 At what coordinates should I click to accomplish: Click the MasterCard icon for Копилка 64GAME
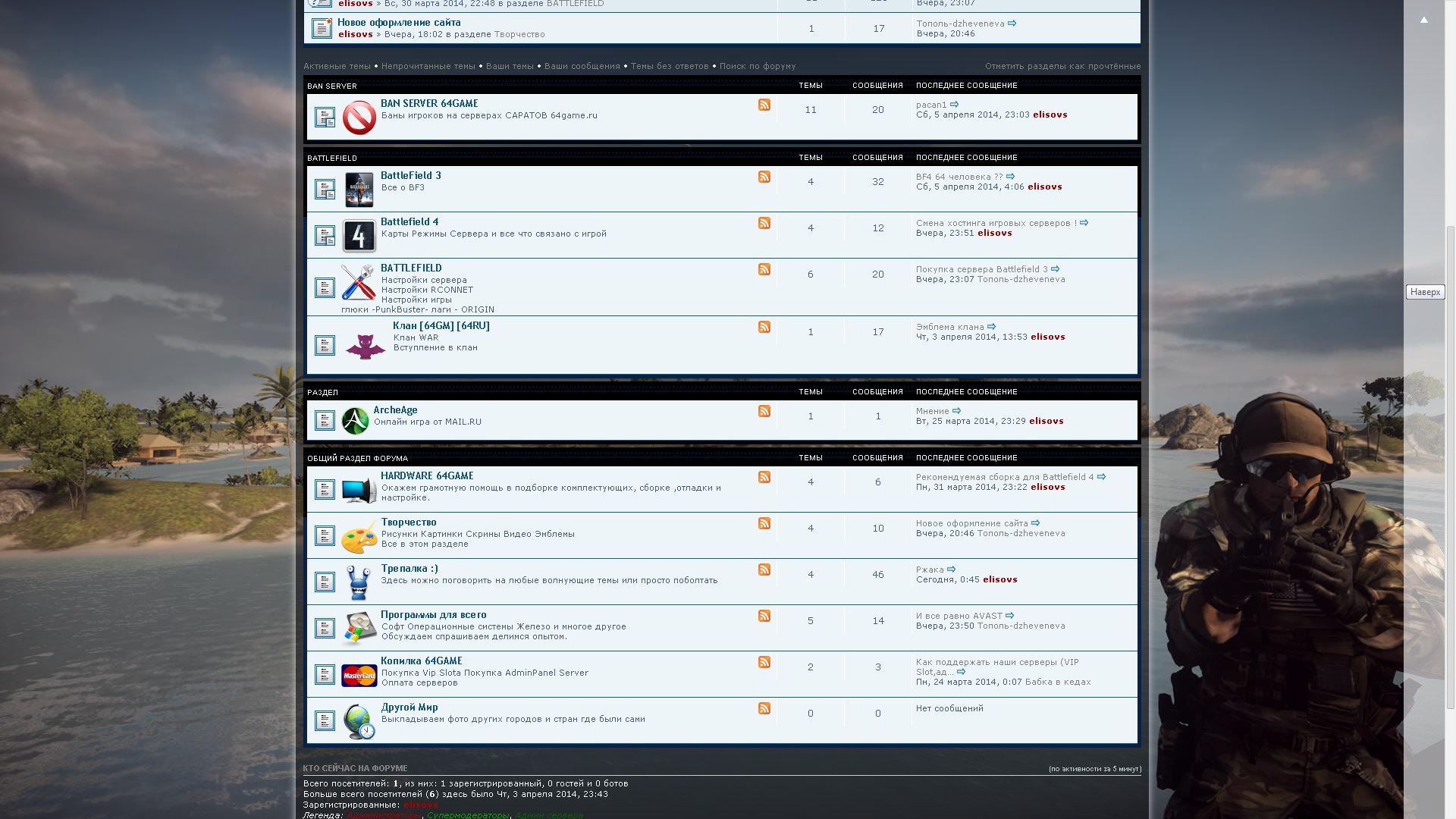359,675
